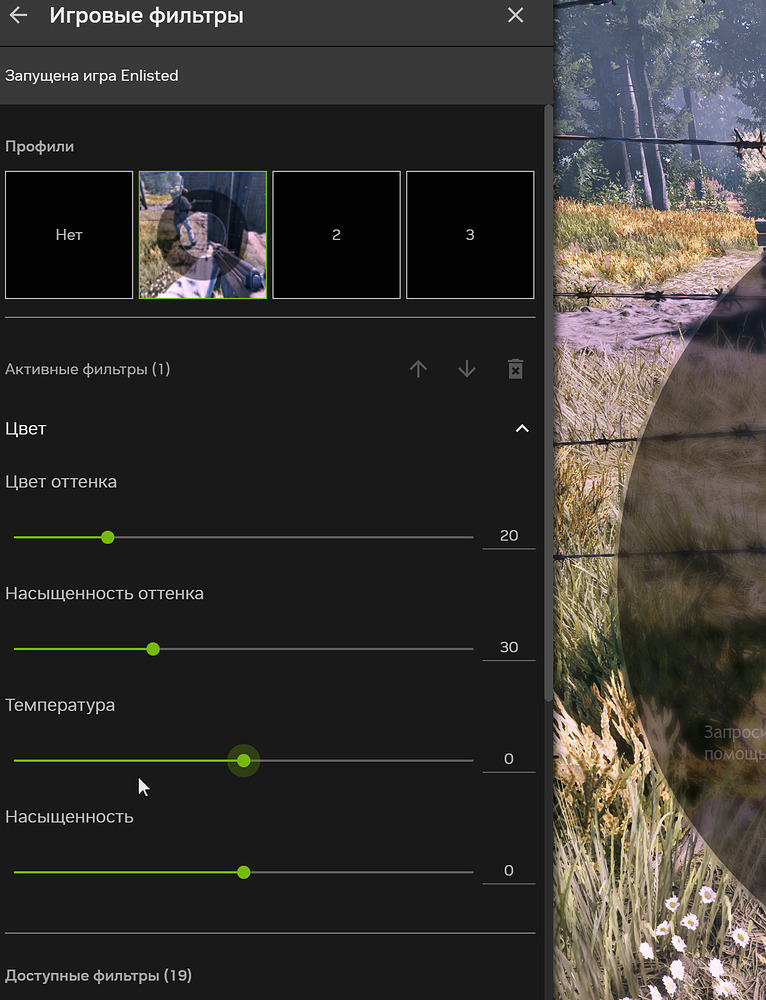Edit the Температура value field
766x1000 pixels.
click(509, 759)
